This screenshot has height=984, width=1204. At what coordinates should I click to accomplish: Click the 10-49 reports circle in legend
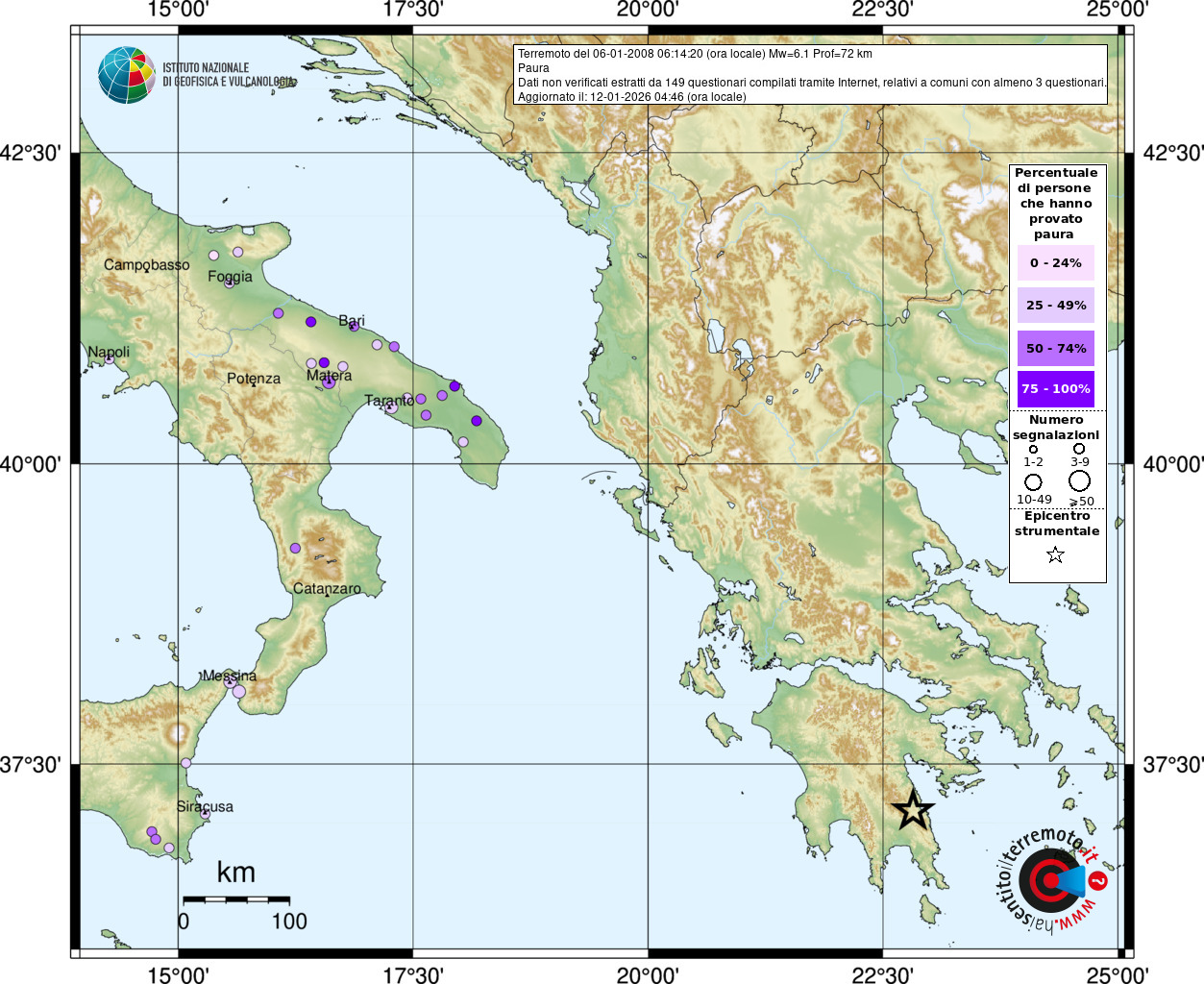tap(1033, 482)
